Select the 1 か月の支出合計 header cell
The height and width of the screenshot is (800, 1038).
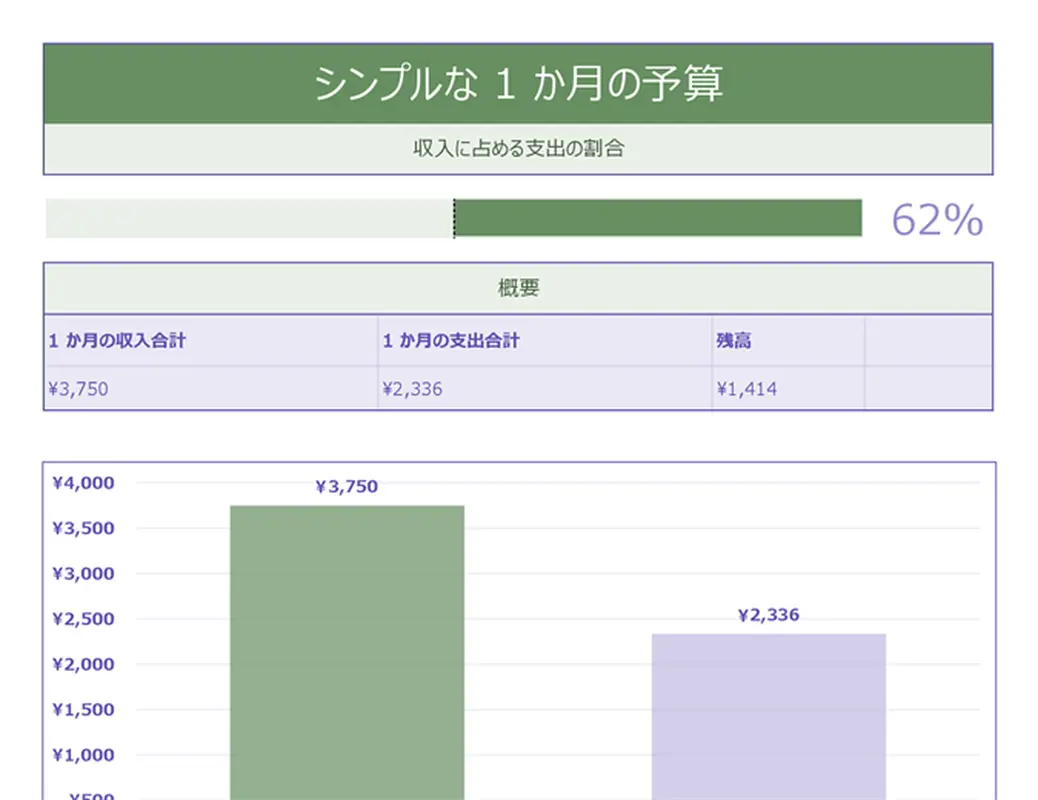(545, 341)
